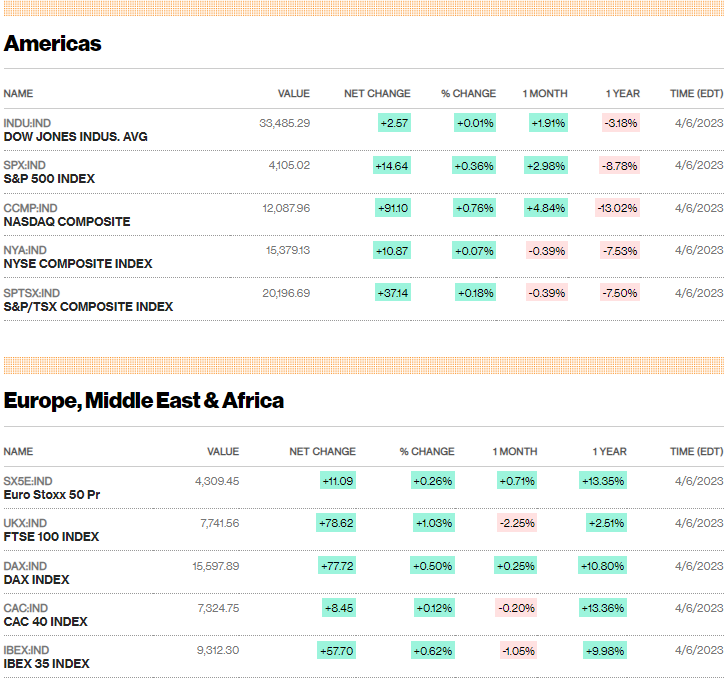Click the CCMP:IND ticker symbol

click(x=31, y=208)
